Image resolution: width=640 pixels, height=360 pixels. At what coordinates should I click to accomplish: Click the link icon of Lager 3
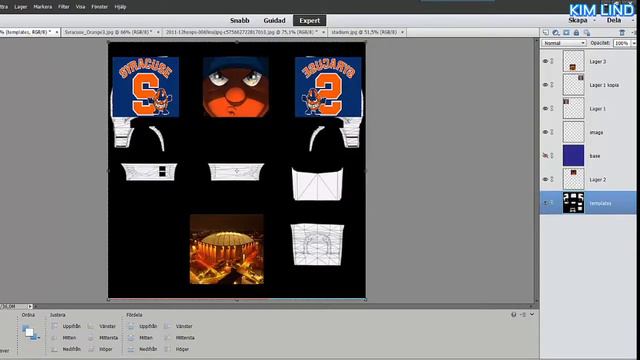pos(552,61)
